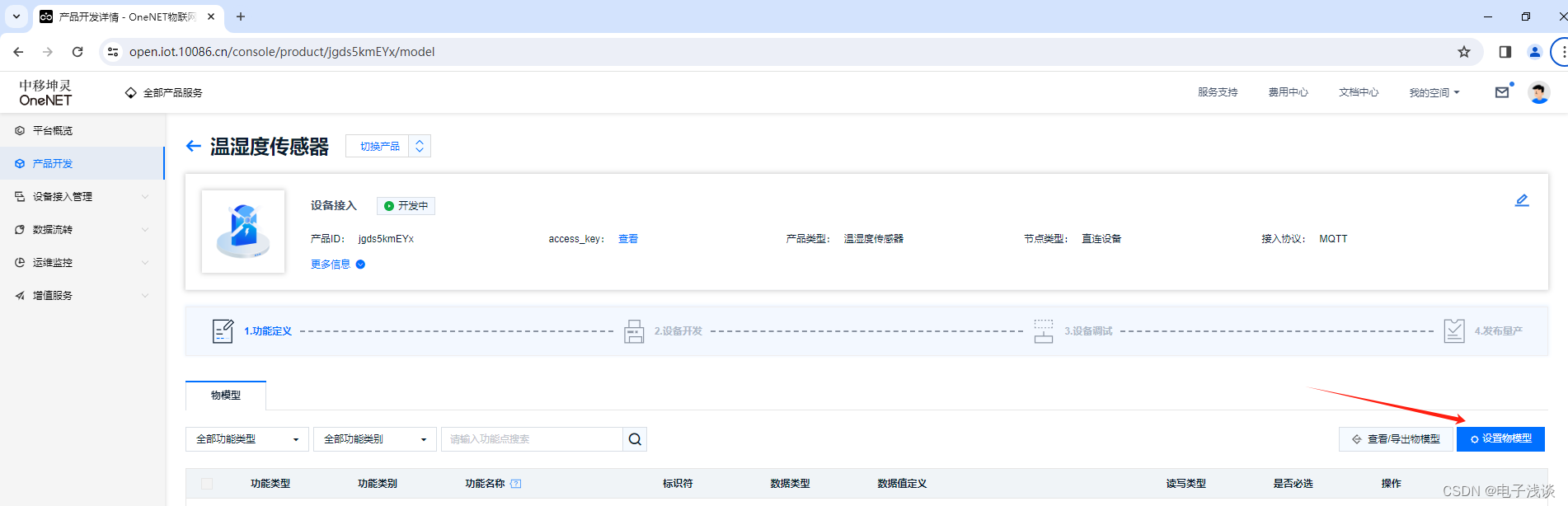This screenshot has height=506, width=1568.
Task: Open the 全部功能类别 dropdown
Action: point(375,439)
